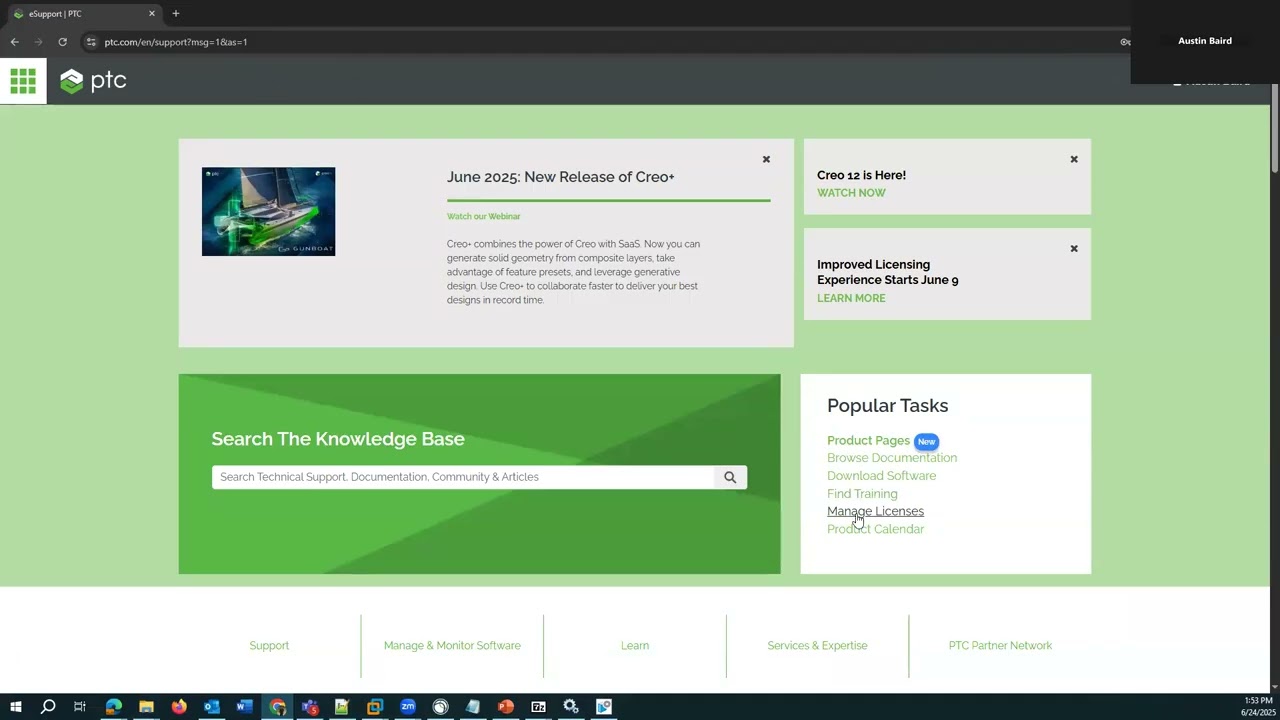
Task: Click the LEARN MORE link
Action: pos(851,298)
